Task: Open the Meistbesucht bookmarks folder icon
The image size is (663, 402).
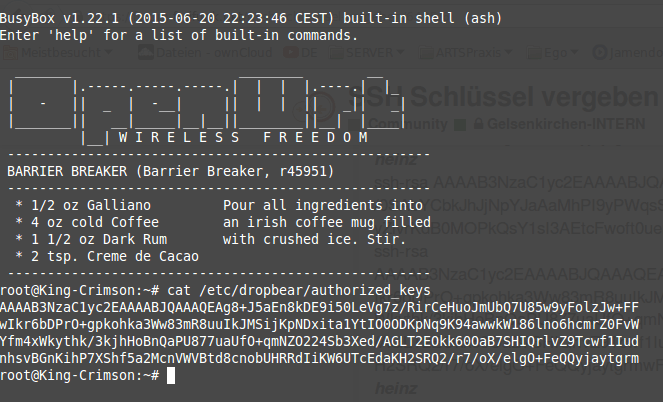Action: click(x=10, y=53)
